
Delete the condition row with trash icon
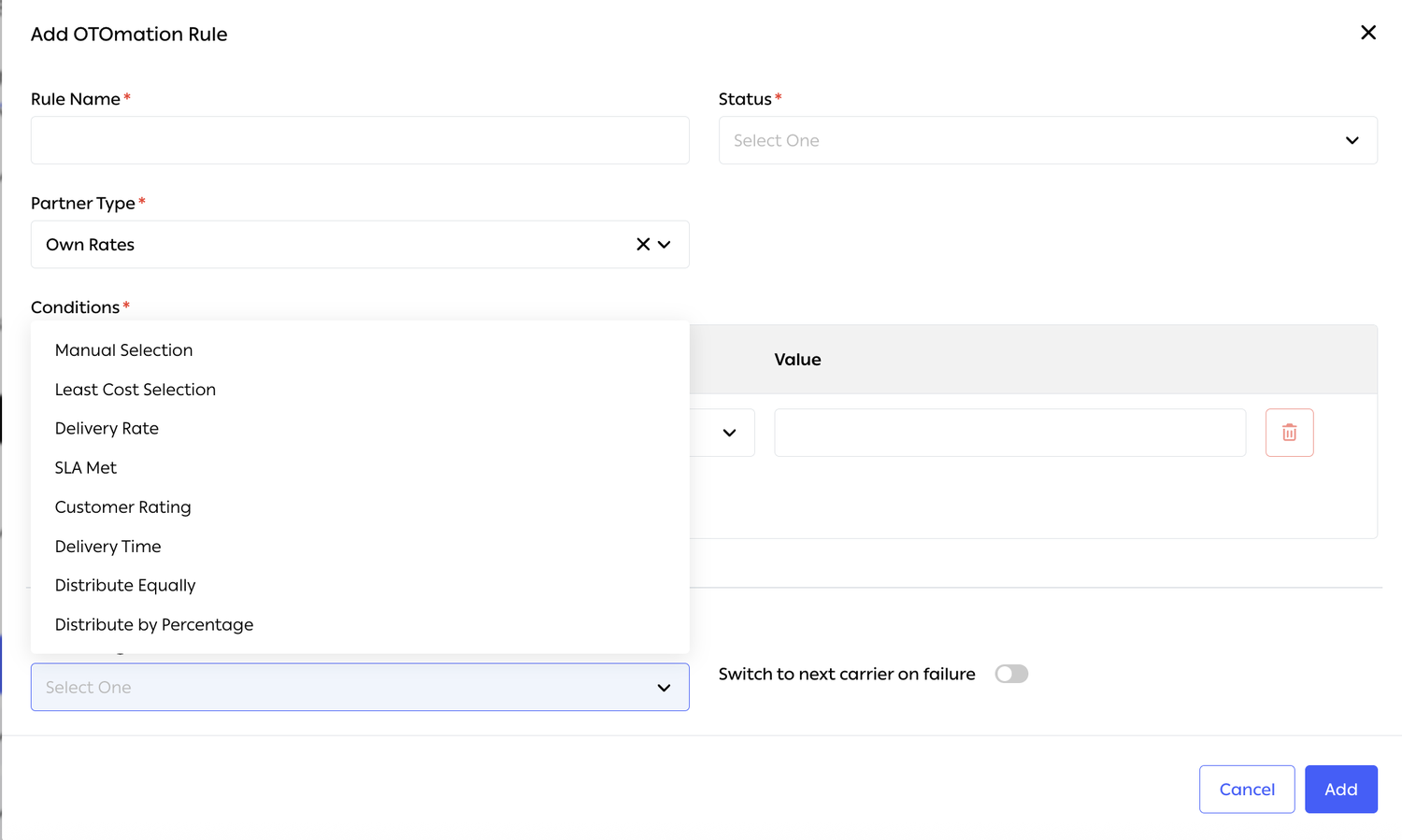[x=1289, y=433]
